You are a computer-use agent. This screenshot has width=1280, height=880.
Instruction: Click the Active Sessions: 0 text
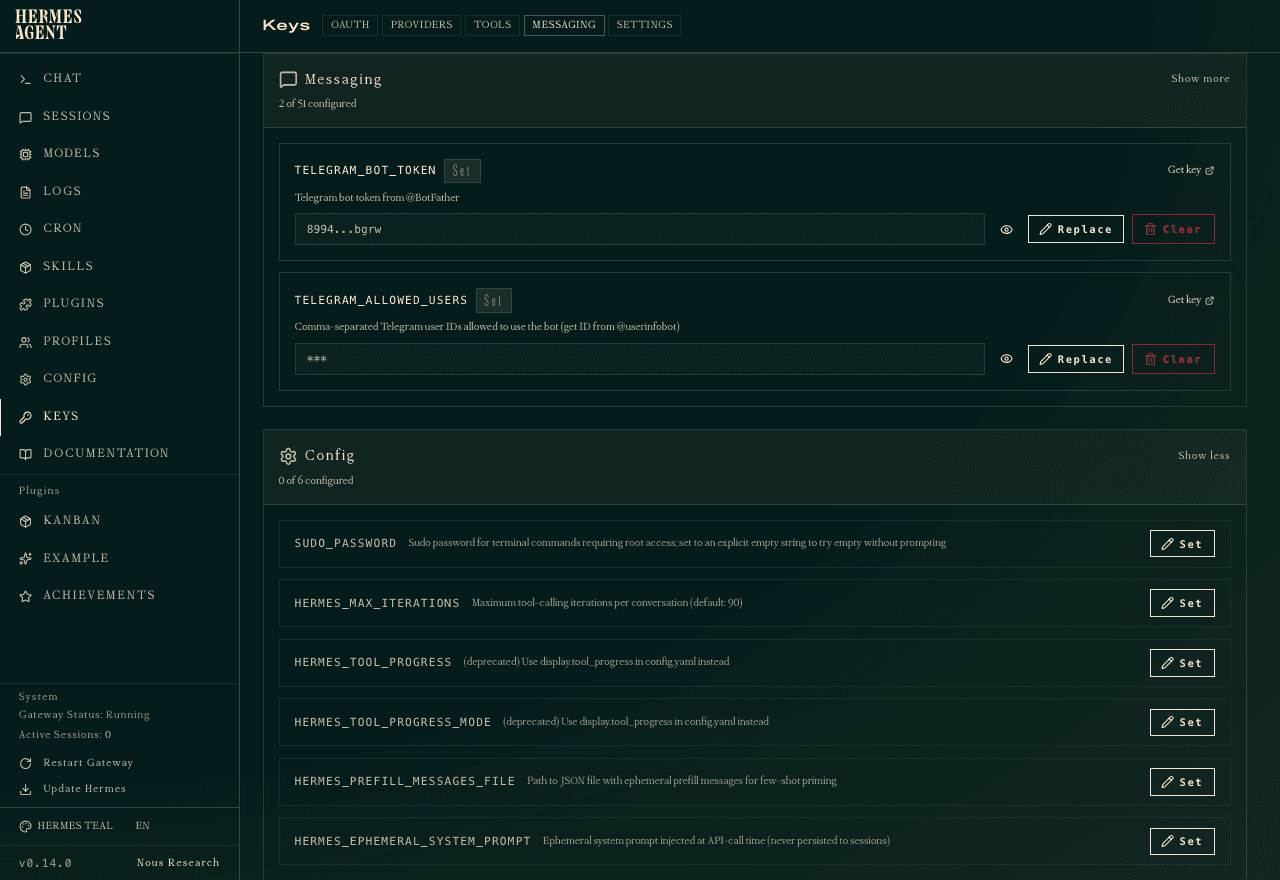(x=65, y=735)
